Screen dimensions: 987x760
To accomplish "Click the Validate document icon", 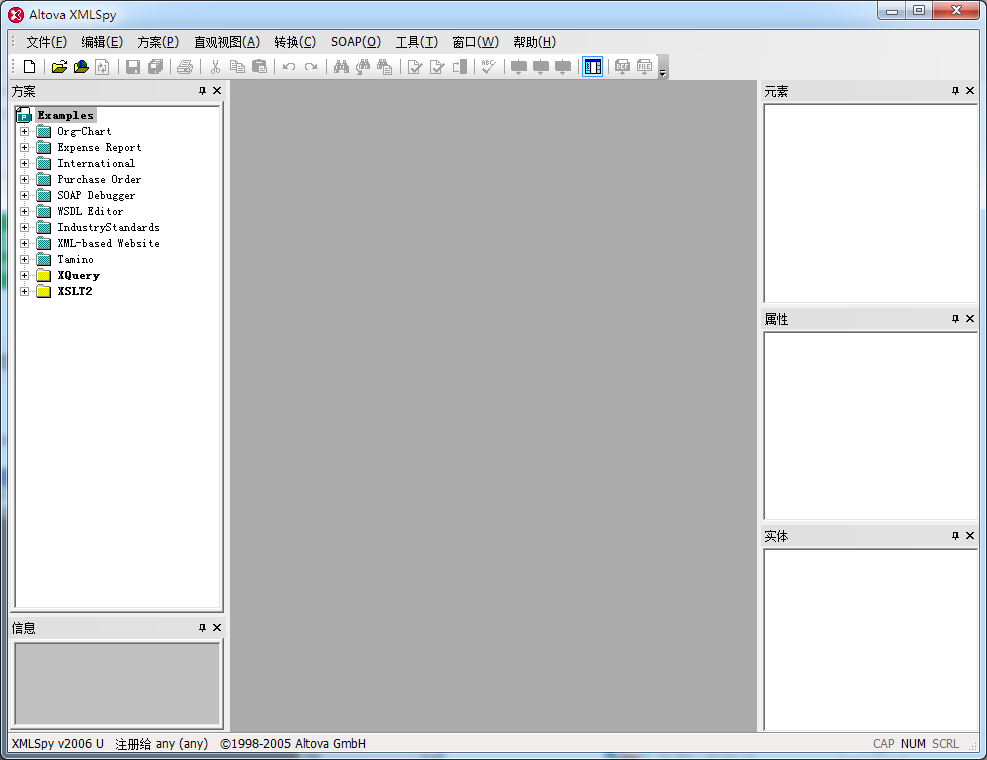I will coord(437,67).
